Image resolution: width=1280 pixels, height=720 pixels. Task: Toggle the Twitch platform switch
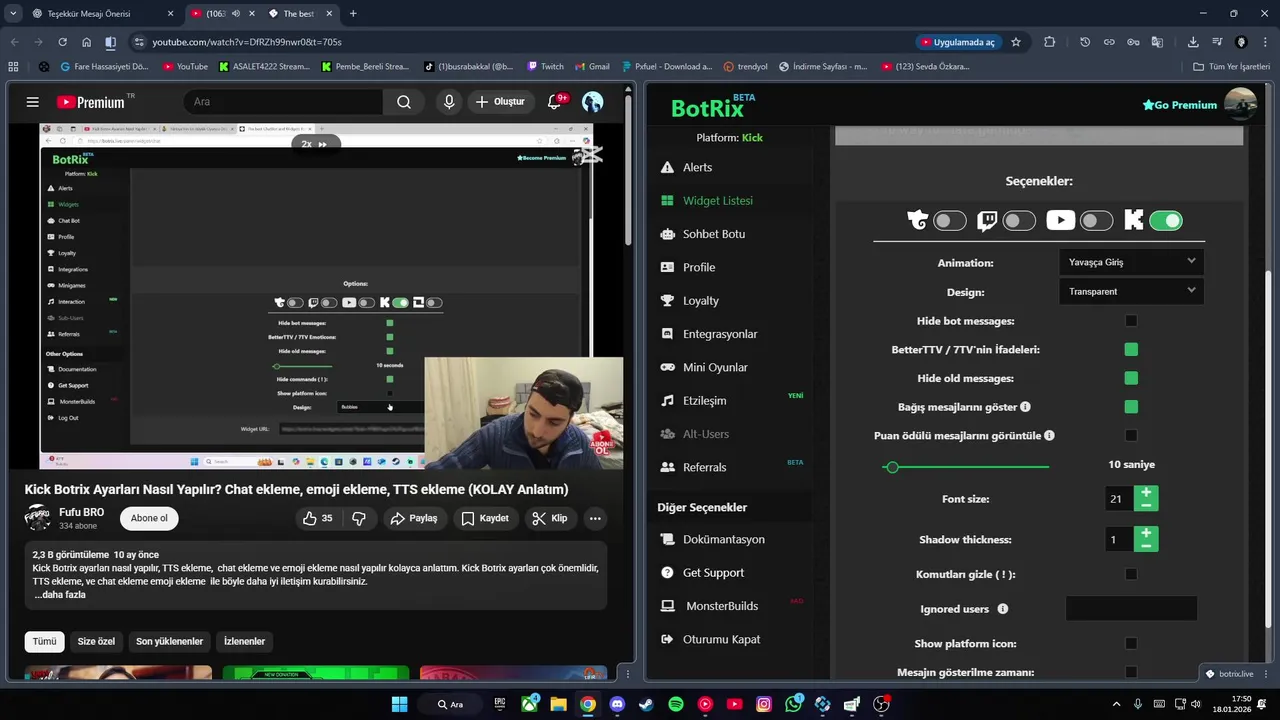click(x=1019, y=221)
